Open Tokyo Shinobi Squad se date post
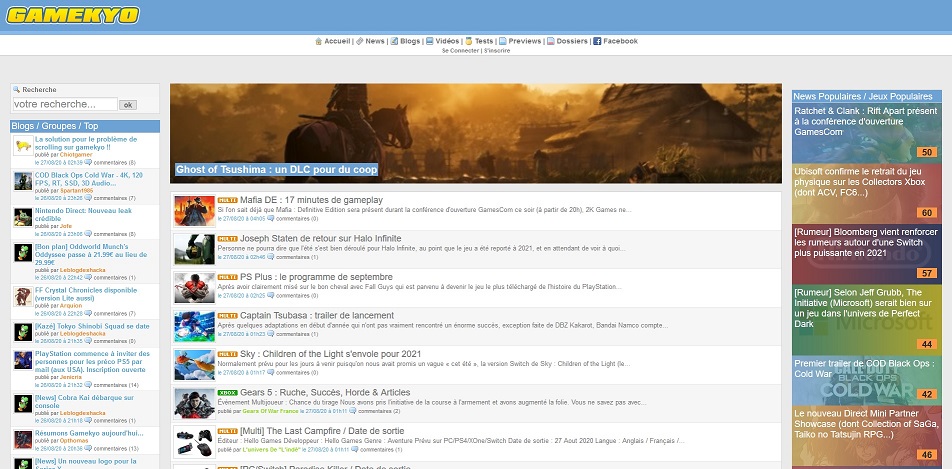The width and height of the screenshot is (952, 469). (92, 326)
